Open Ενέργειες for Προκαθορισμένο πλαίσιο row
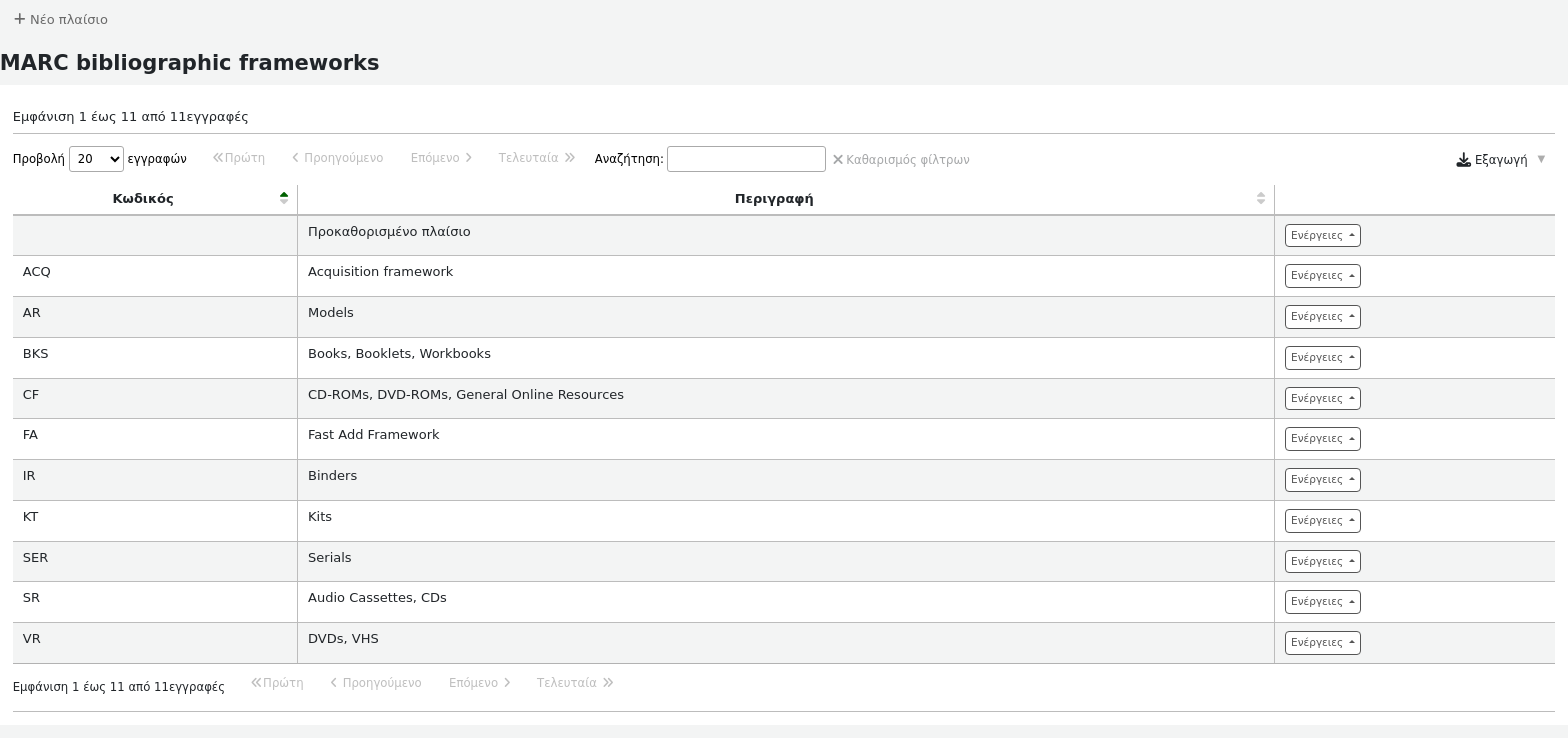This screenshot has height=738, width=1568. tap(1322, 236)
